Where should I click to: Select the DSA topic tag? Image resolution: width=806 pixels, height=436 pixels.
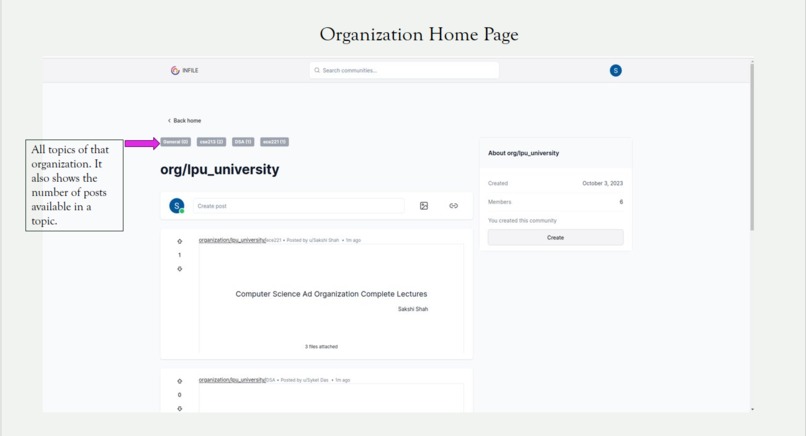[243, 141]
